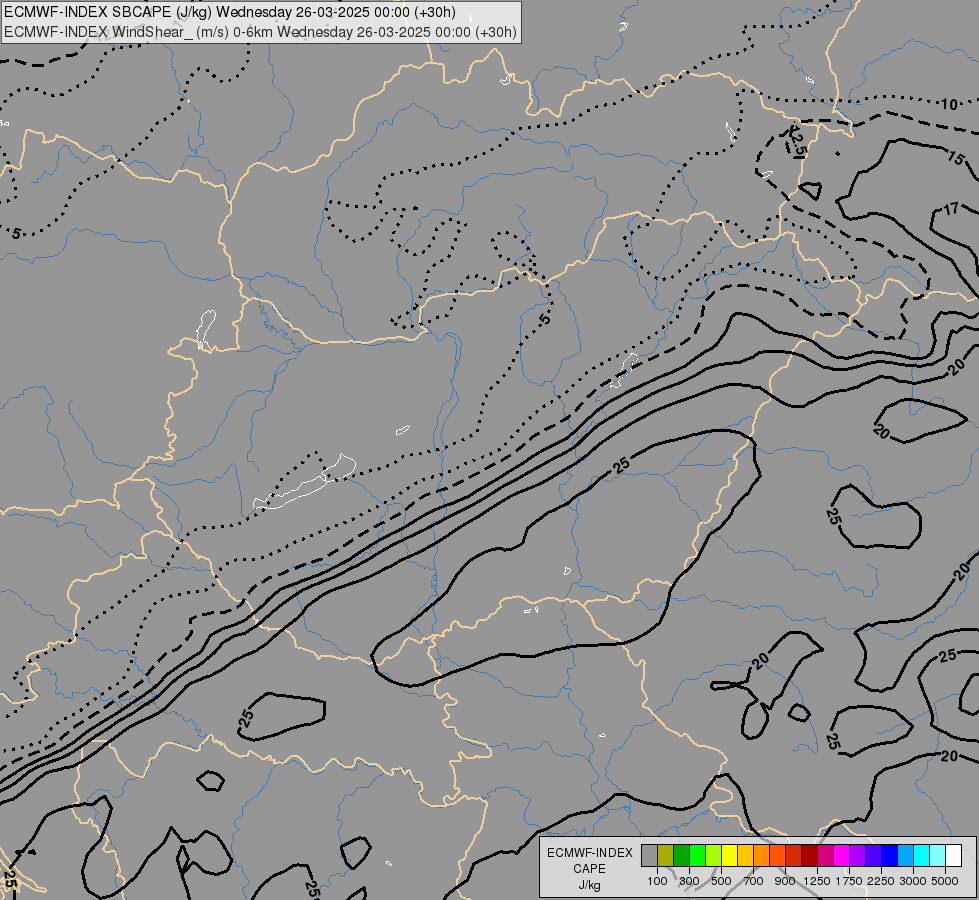Image resolution: width=979 pixels, height=900 pixels.
Task: Click the golden amber swatch before 700
Action: [745, 855]
